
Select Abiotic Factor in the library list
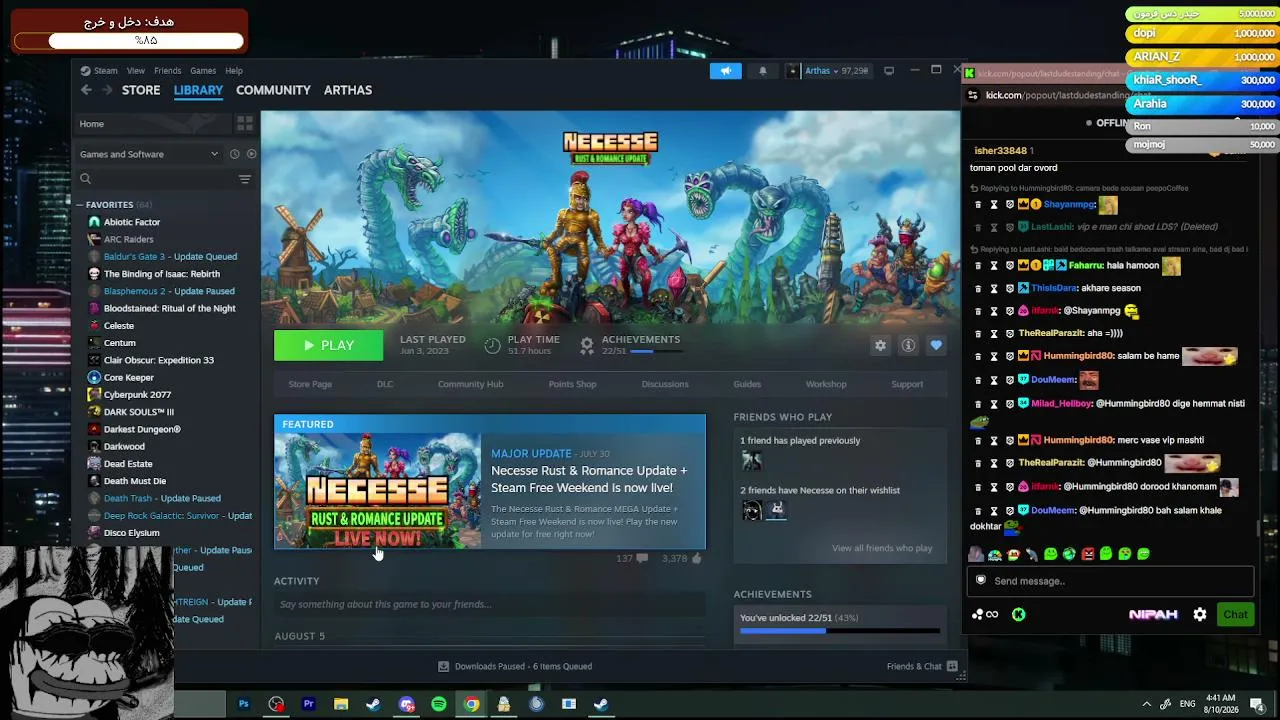pyautogui.click(x=132, y=222)
